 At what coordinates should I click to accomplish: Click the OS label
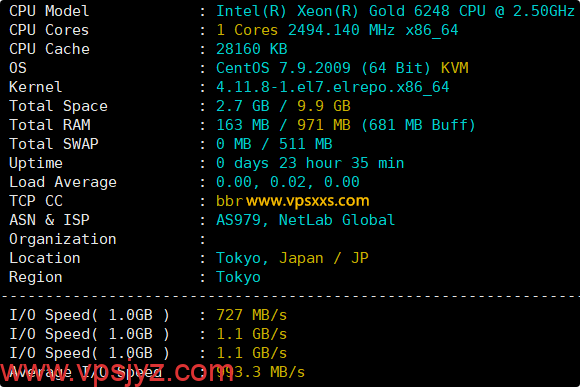point(18,68)
